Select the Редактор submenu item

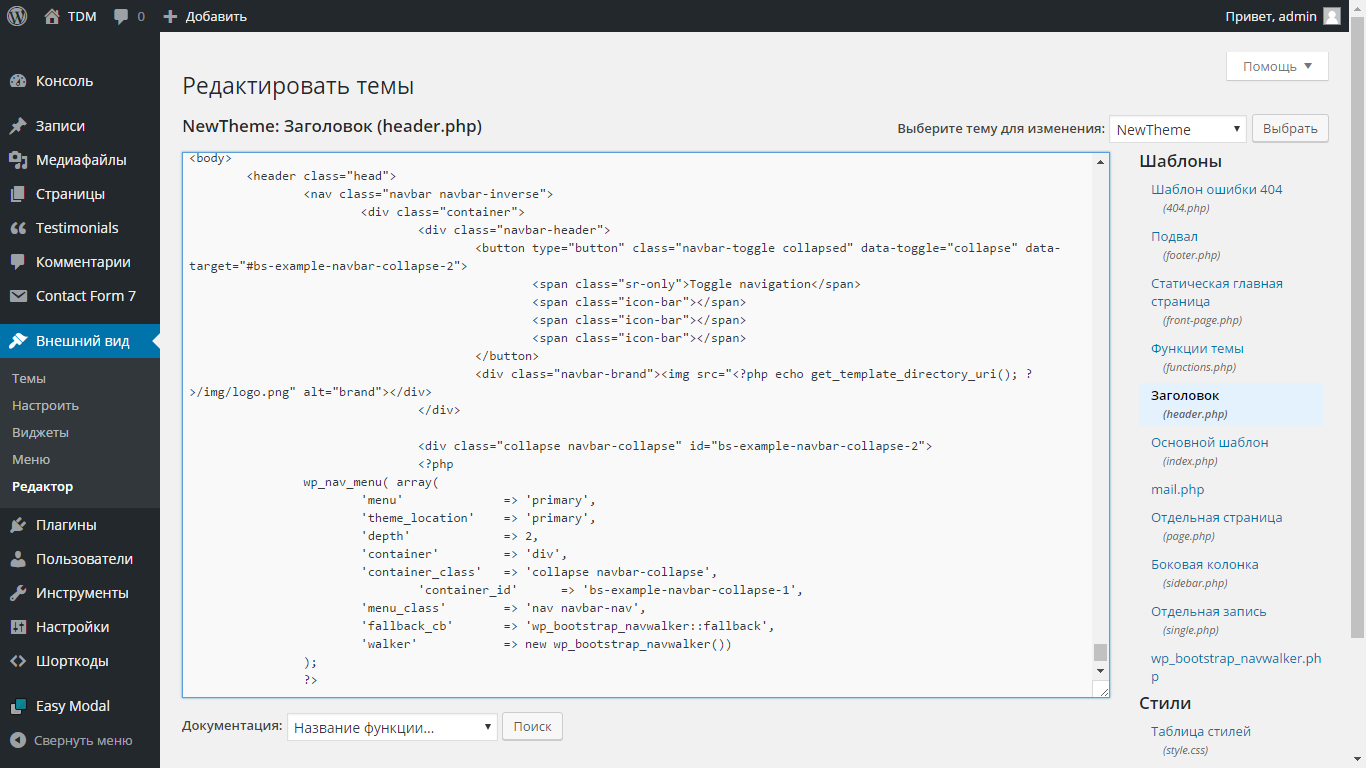43,486
